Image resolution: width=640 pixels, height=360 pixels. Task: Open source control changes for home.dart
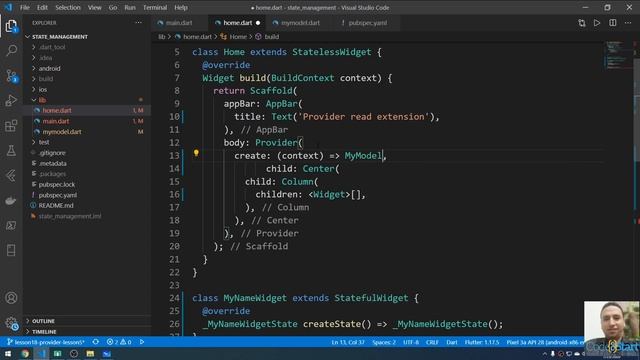[582, 23]
